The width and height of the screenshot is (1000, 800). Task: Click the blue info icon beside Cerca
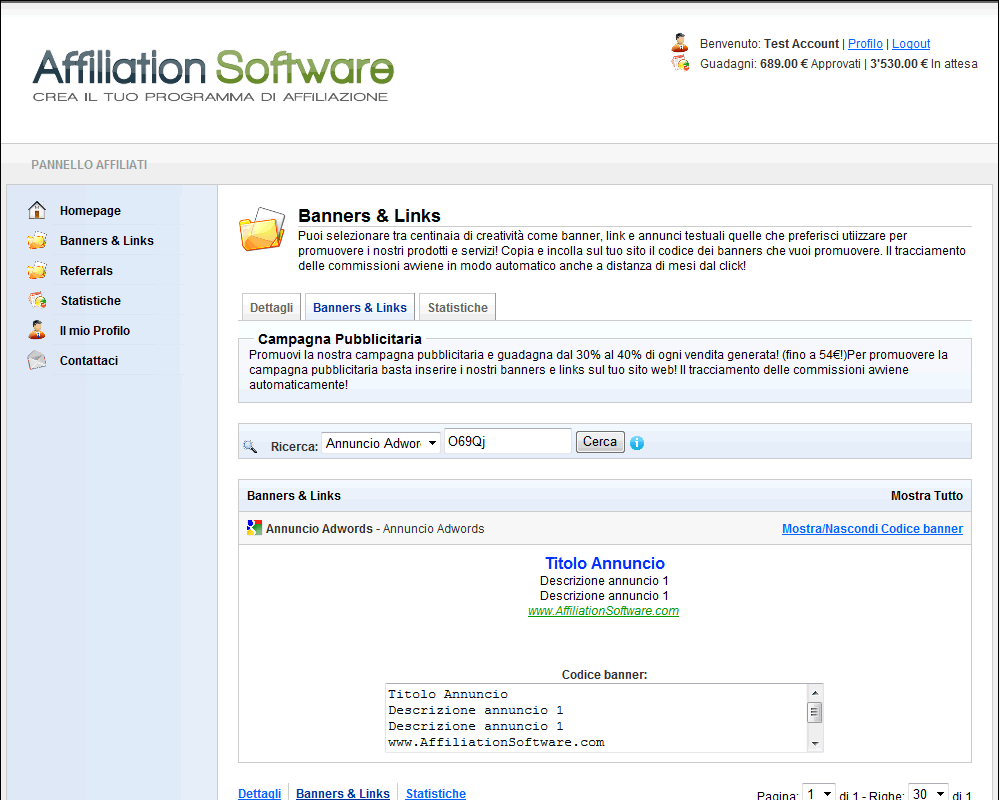point(637,443)
